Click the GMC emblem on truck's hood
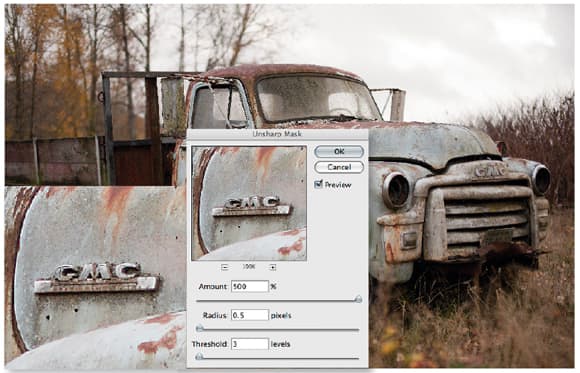Screen dimensions: 580x373 click(x=489, y=172)
